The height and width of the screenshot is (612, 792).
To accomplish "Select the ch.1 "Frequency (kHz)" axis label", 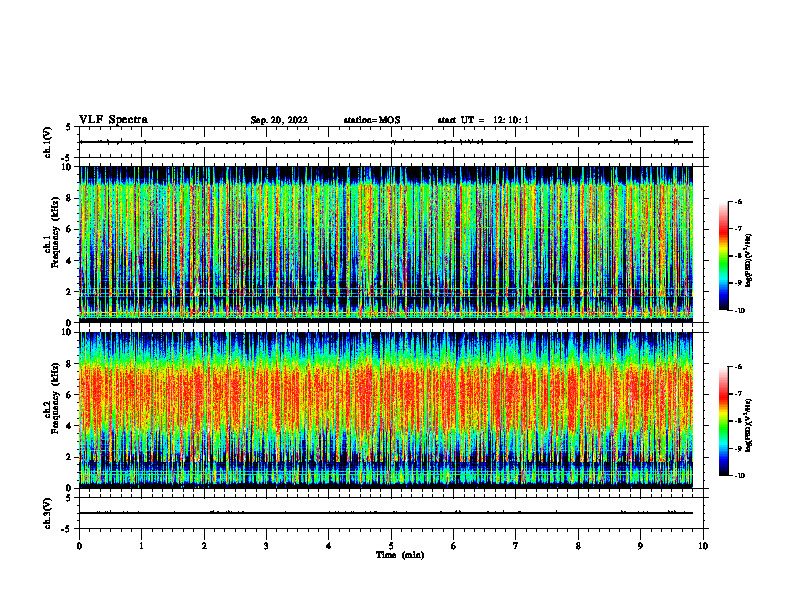I will (x=55, y=232).
